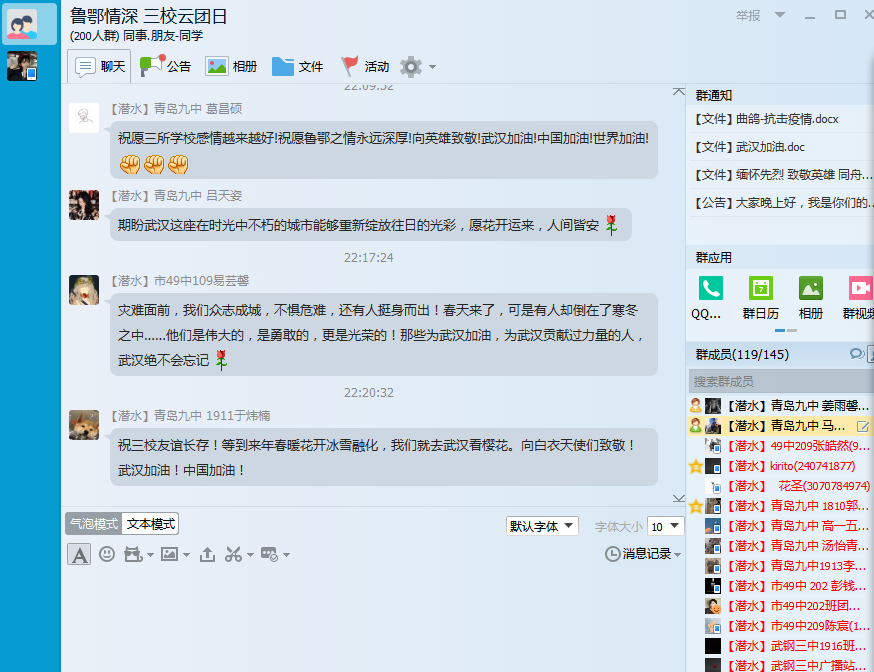
Task: Select the font color tool
Action: (79, 554)
